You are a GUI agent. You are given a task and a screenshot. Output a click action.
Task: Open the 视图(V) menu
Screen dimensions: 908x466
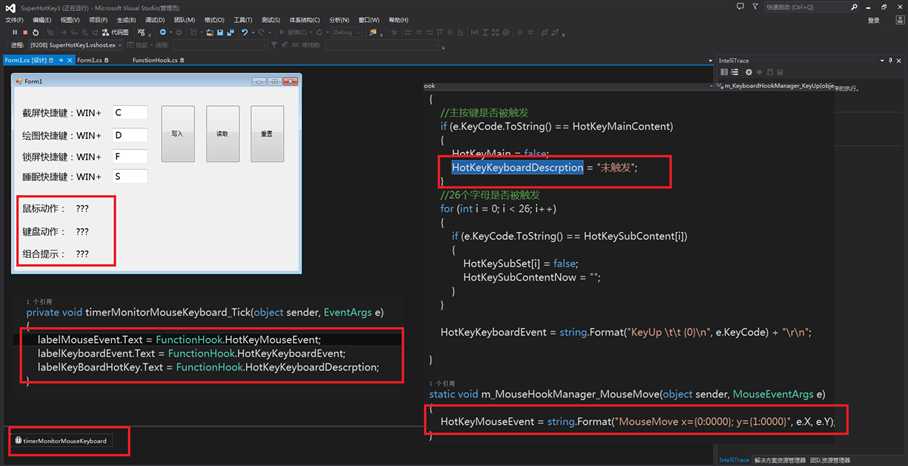(x=70, y=20)
